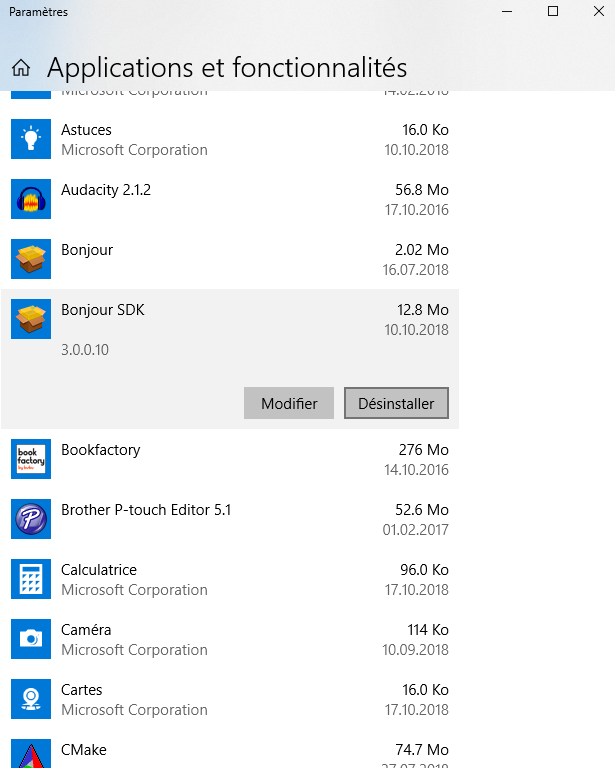Click the 2.02 Mo Bonjour size
Viewport: 615px width, 768px height.
click(422, 250)
